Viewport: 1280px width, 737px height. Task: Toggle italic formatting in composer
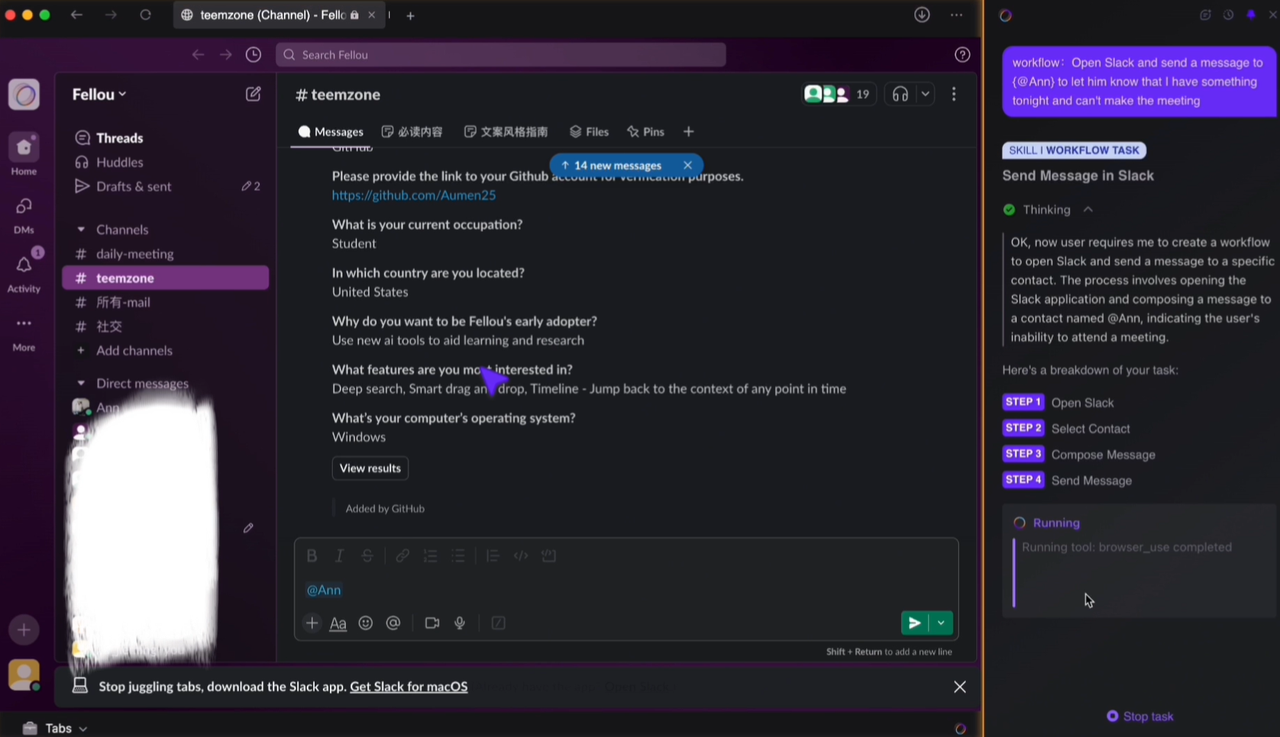[339, 556]
